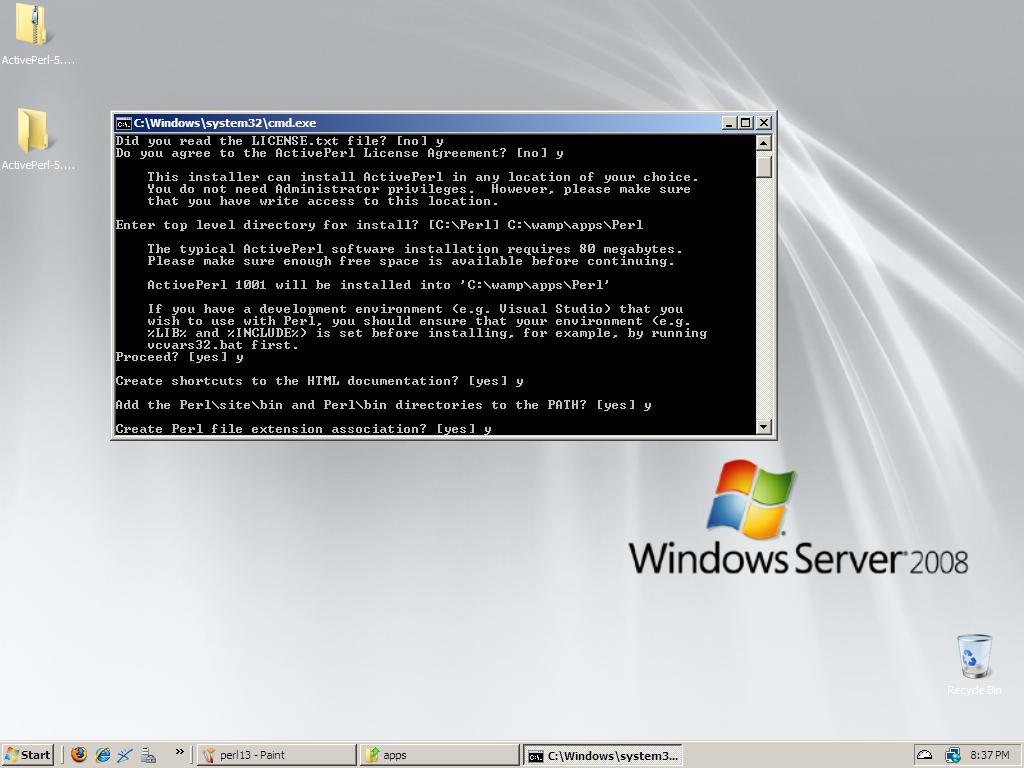The height and width of the screenshot is (768, 1024).
Task: Click the console vertical scrollbar thumb
Action: (764, 166)
